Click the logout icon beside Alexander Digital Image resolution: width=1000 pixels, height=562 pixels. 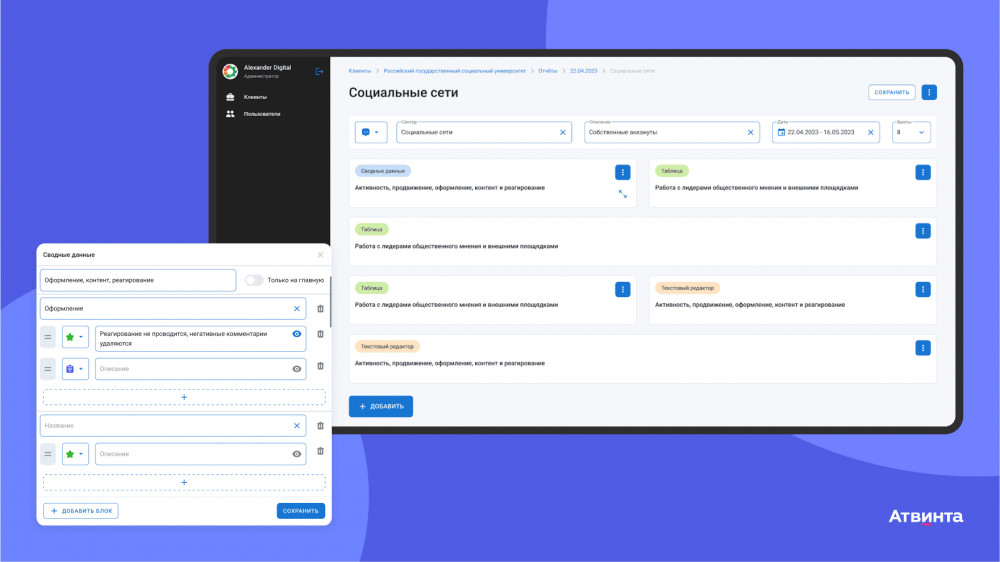319,71
